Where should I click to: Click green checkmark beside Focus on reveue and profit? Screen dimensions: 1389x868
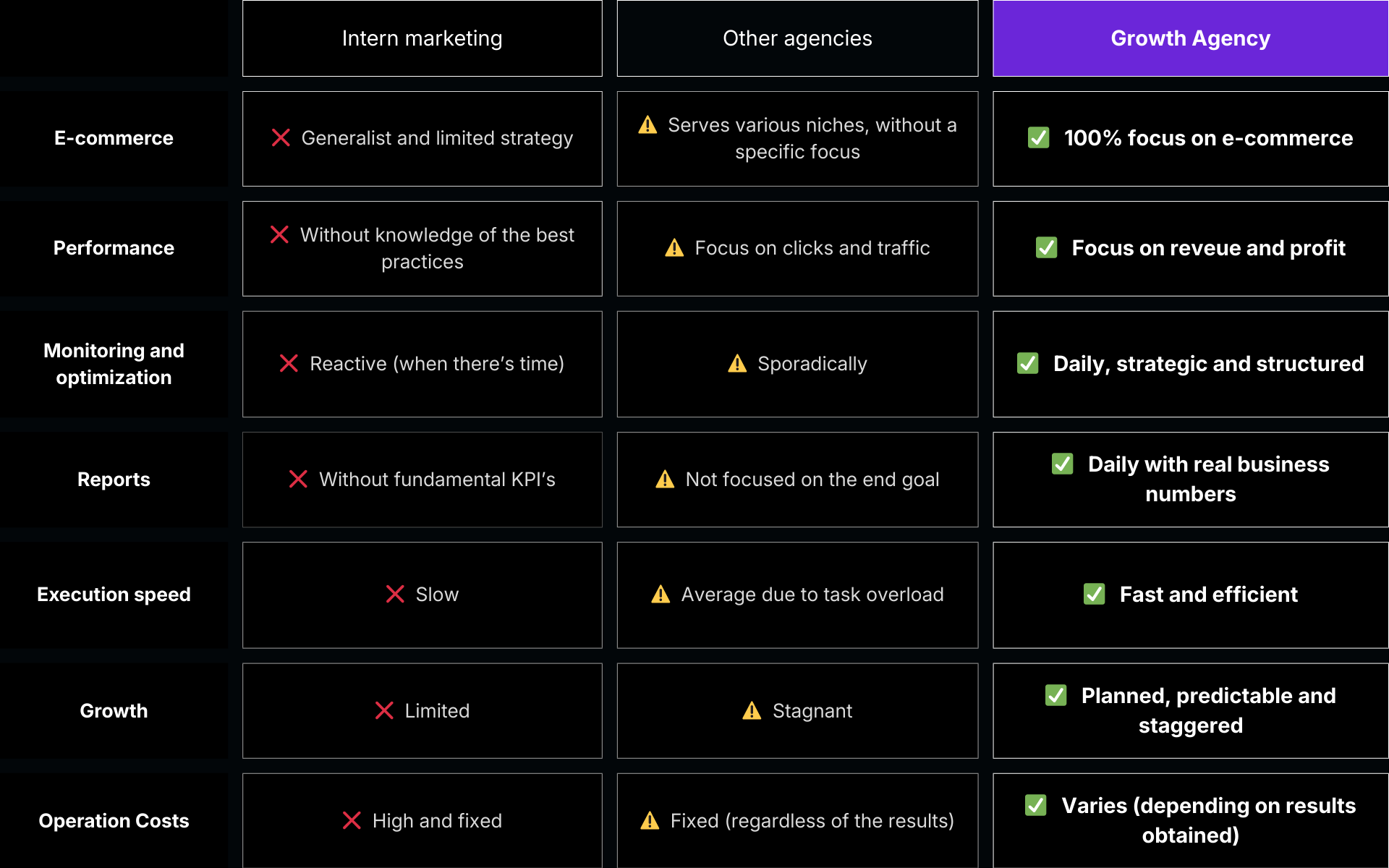click(x=1046, y=248)
